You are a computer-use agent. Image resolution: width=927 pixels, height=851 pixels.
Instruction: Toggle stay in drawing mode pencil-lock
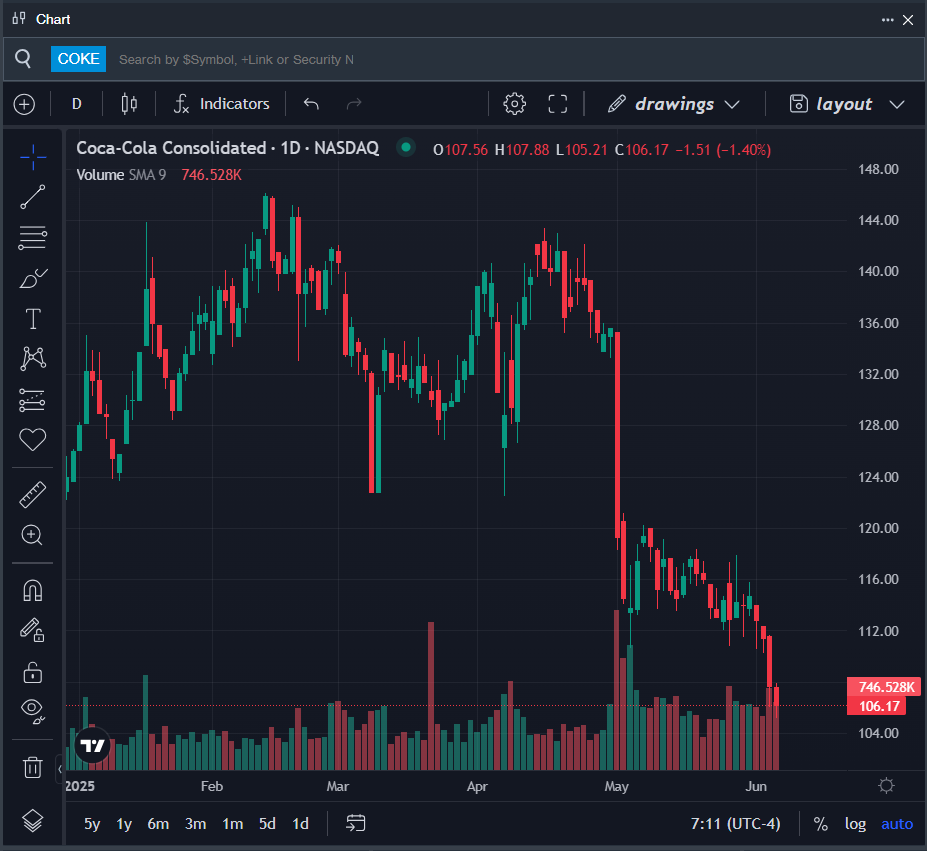[x=33, y=630]
